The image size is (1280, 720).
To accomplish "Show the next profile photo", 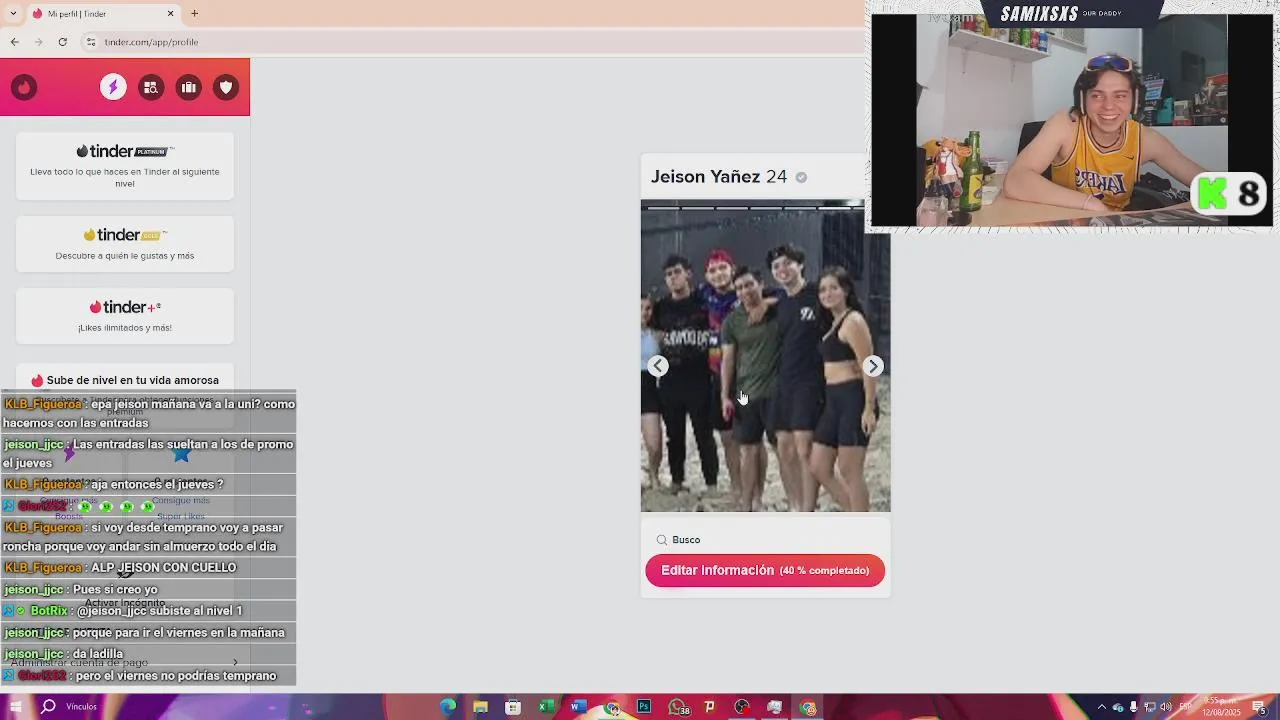I will pyautogui.click(x=873, y=366).
